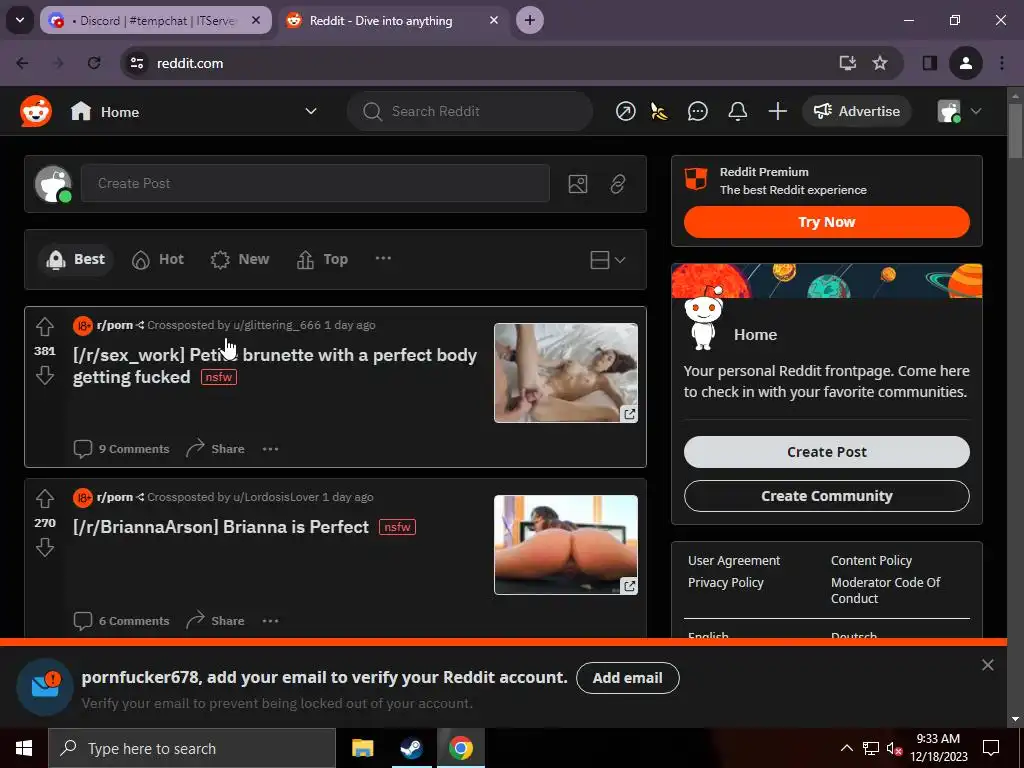
Task: Downvote the post with 270 points
Action: pyautogui.click(x=44, y=547)
